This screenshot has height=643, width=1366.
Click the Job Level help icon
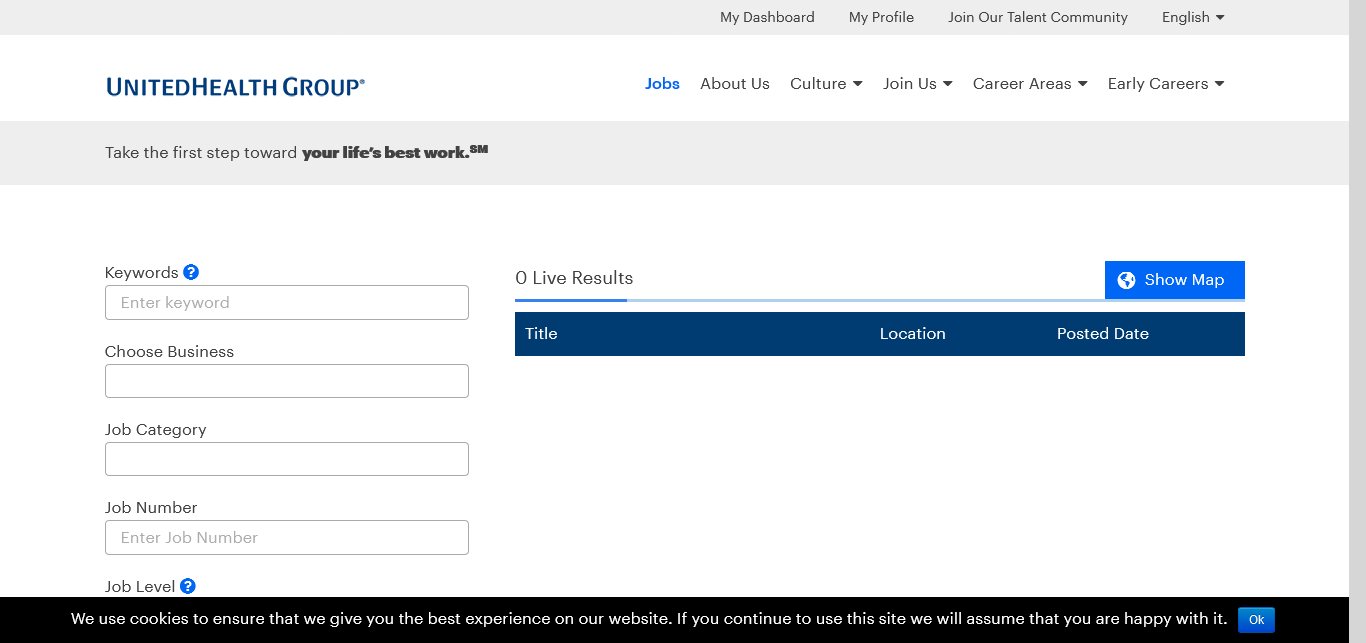[188, 586]
